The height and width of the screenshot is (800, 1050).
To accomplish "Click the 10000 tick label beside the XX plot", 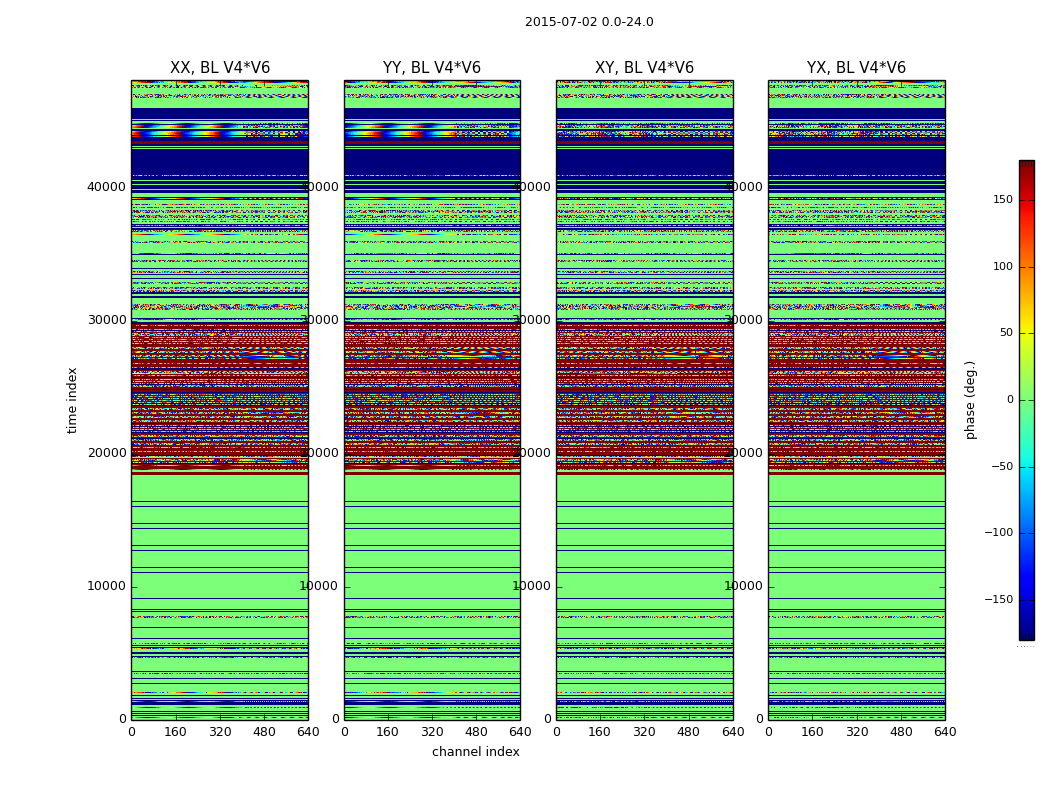I will coord(106,586).
